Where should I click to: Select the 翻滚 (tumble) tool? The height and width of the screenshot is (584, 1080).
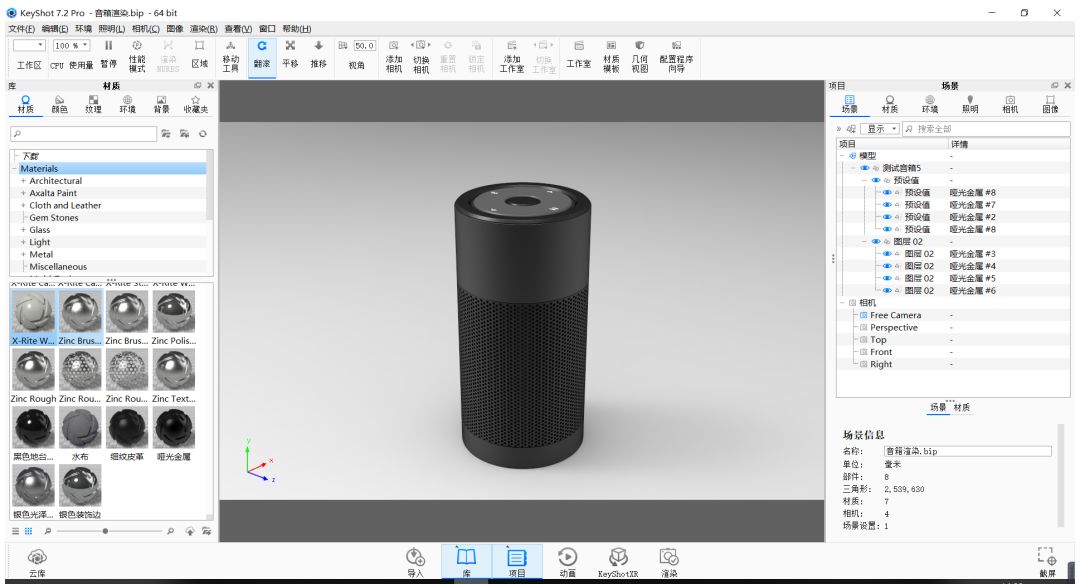point(261,53)
